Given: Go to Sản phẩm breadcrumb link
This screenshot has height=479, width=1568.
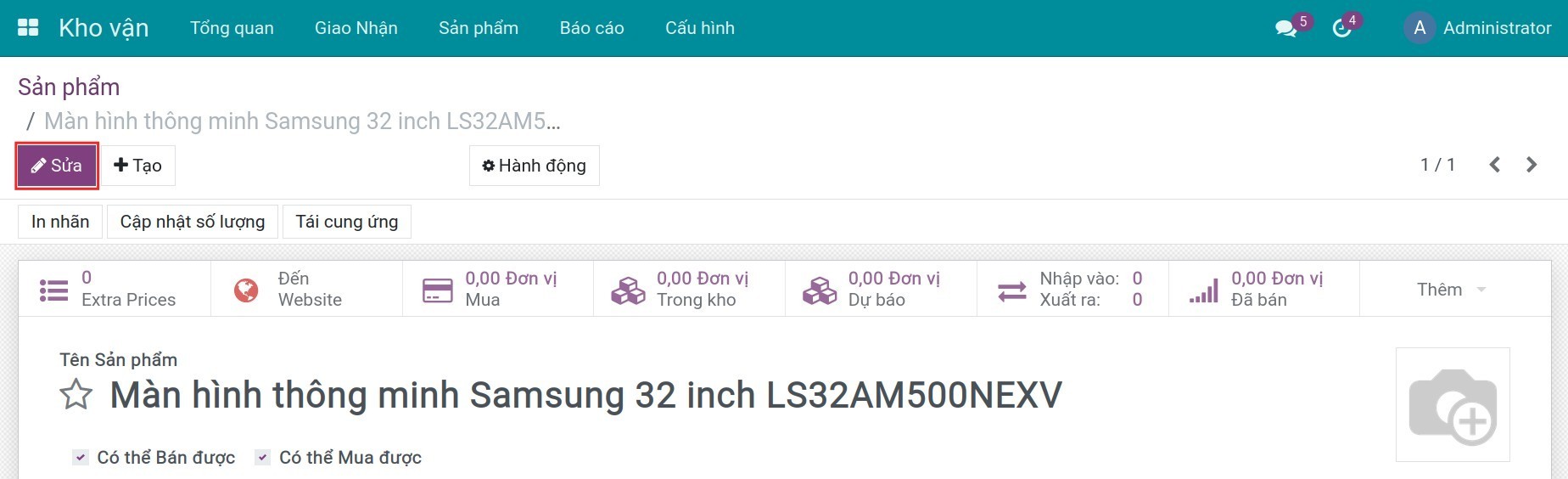Looking at the screenshot, I should [69, 87].
